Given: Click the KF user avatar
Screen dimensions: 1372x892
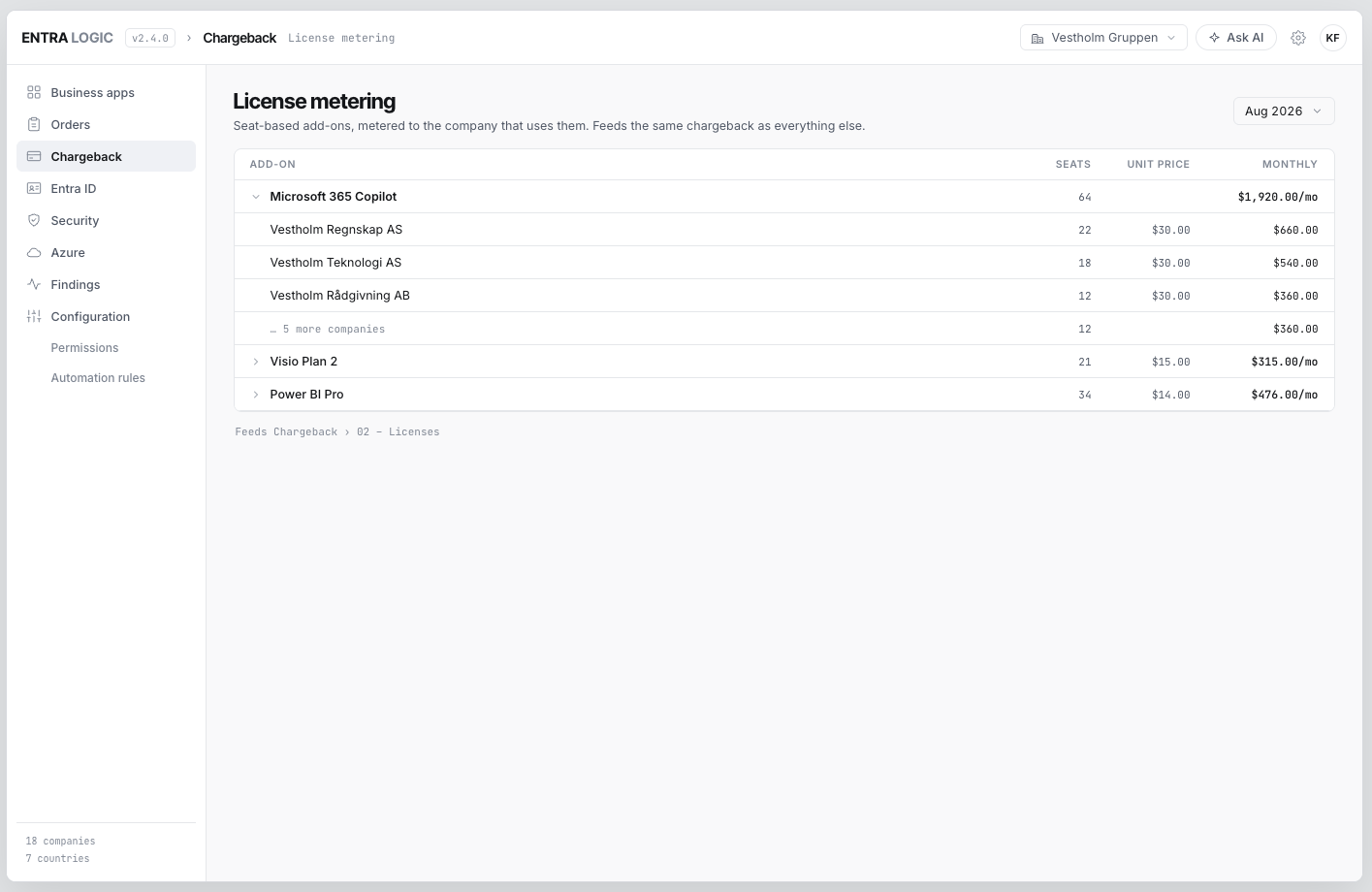Looking at the screenshot, I should [x=1333, y=38].
